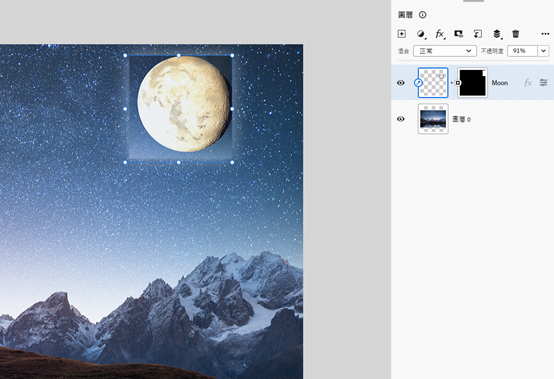Delete layer with the trash icon

pos(516,34)
